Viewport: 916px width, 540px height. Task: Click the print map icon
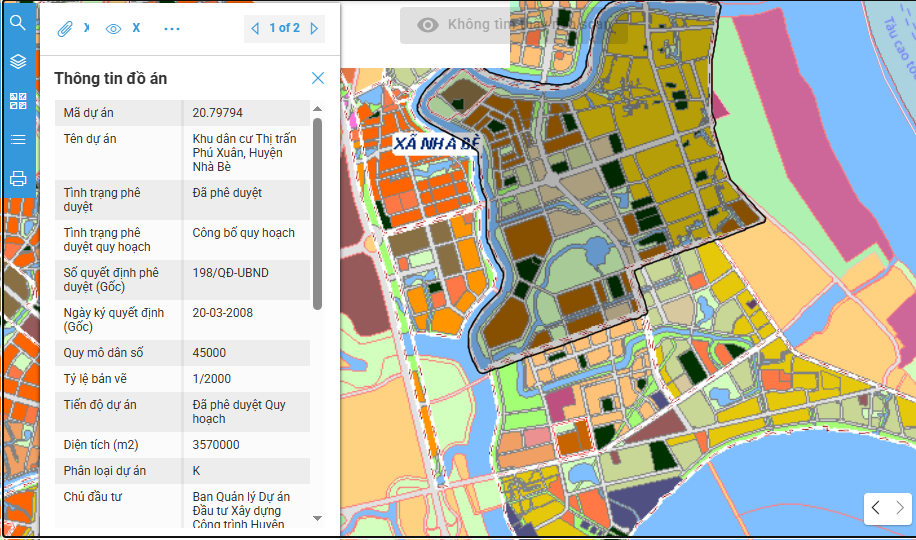(17, 179)
